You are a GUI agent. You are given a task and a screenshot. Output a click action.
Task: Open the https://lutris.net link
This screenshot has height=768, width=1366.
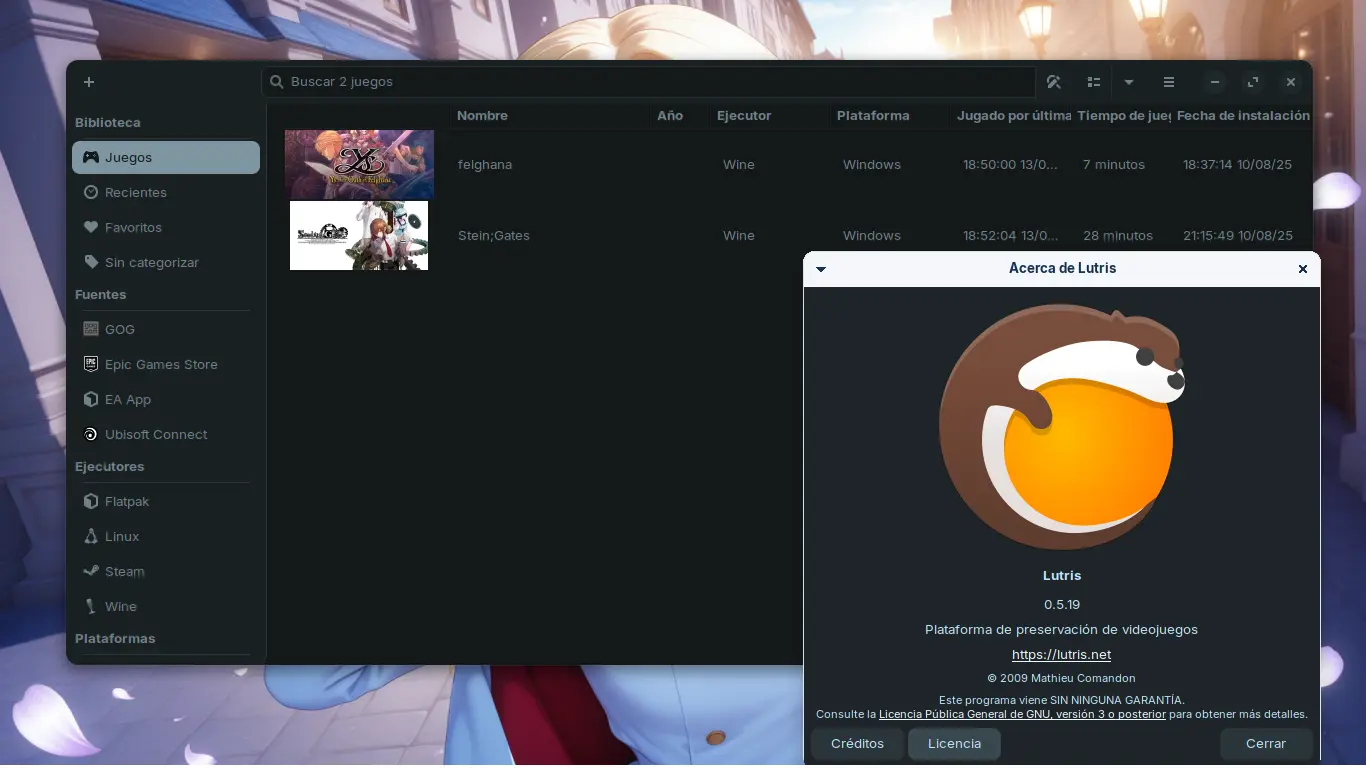1061,655
